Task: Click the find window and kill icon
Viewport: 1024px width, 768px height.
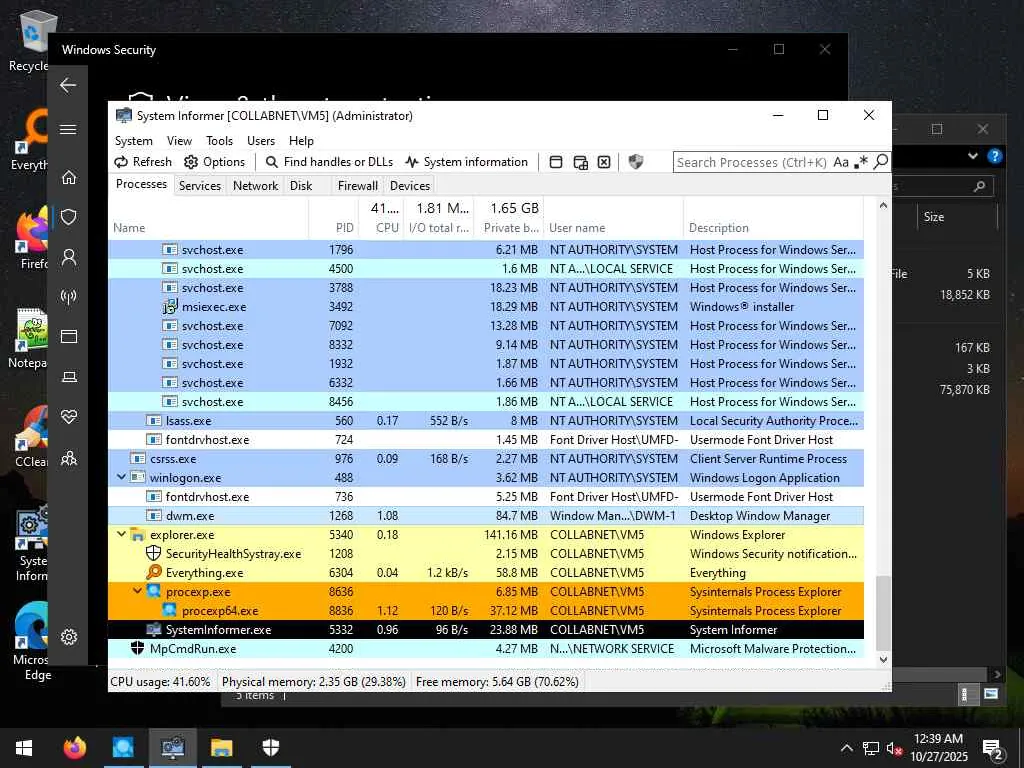Action: (x=604, y=162)
